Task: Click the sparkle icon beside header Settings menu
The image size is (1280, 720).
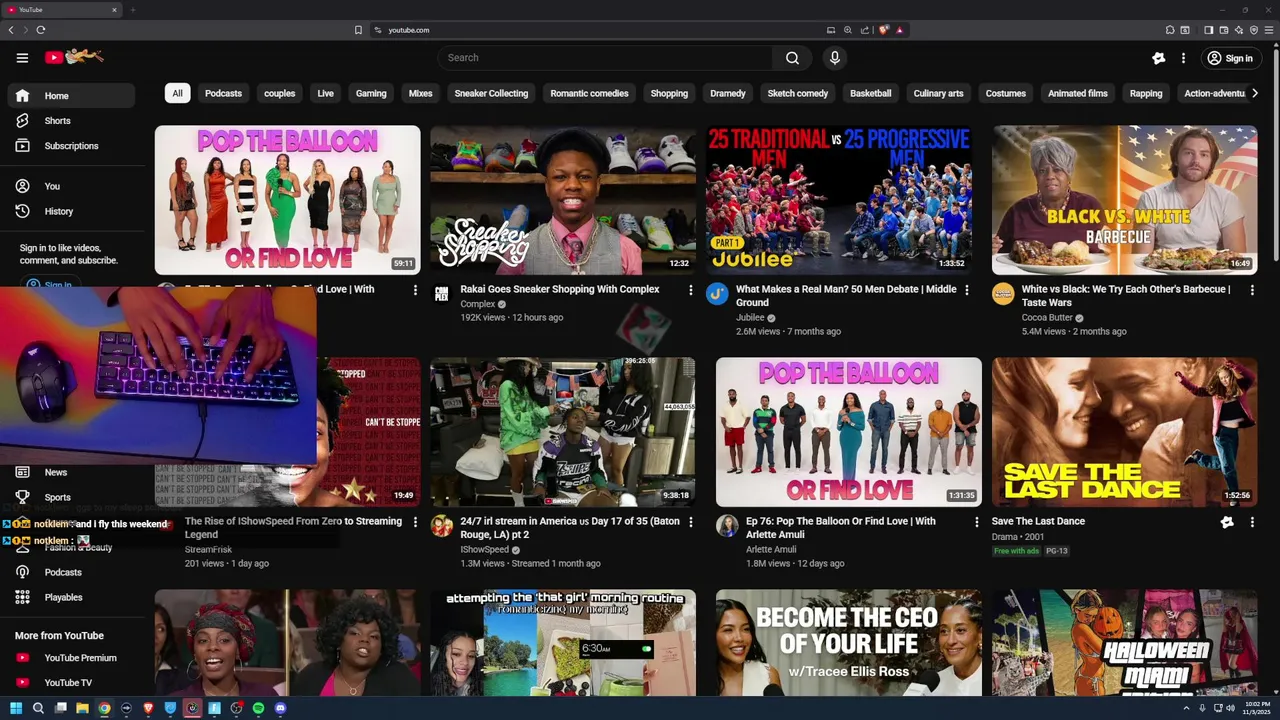Action: tap(1158, 59)
